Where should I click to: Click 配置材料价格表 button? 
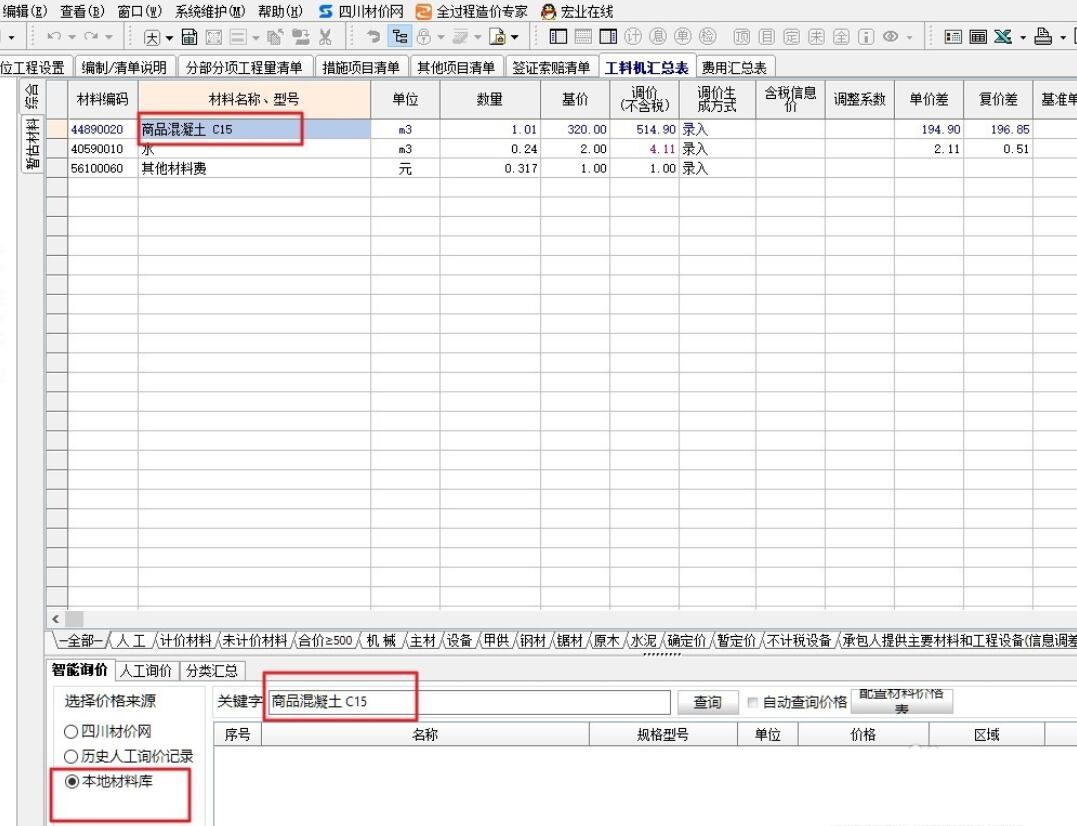click(902, 701)
